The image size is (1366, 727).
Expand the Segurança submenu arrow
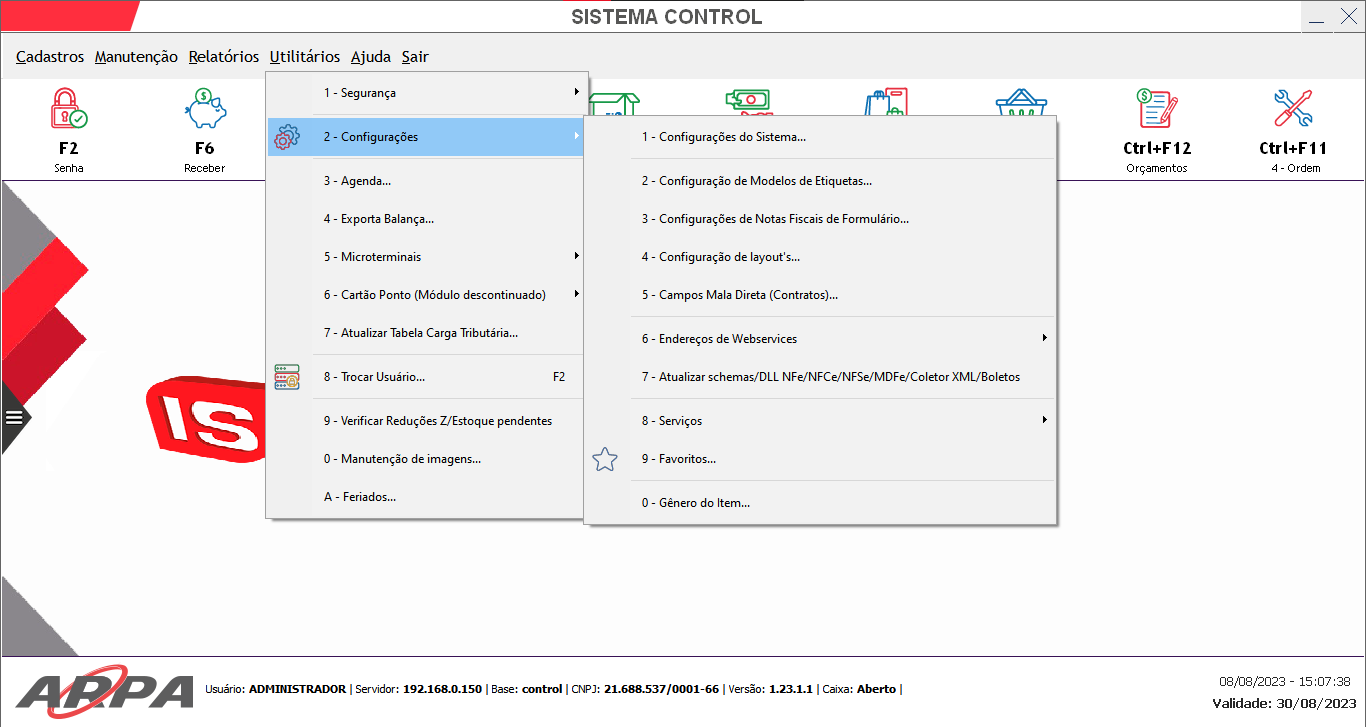576,93
